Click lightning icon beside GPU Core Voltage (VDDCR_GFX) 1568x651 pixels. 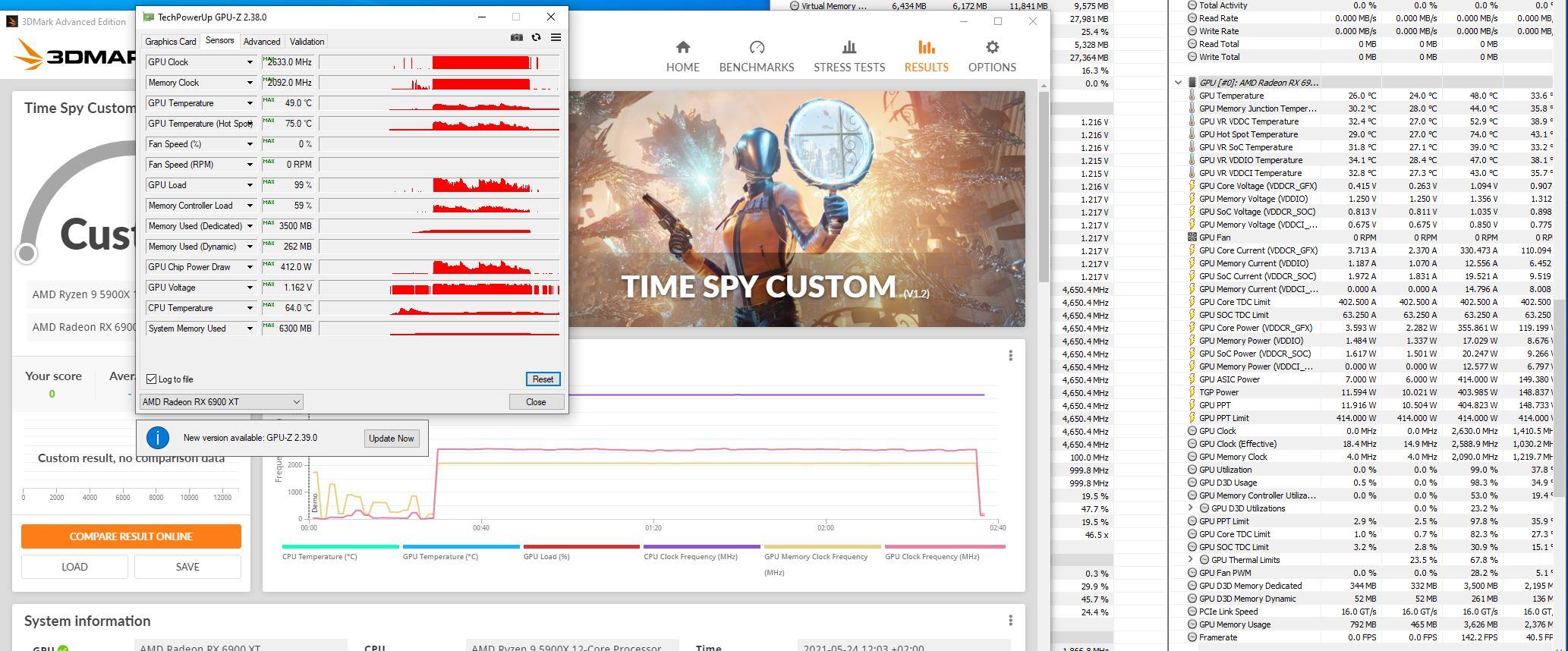(x=1192, y=186)
